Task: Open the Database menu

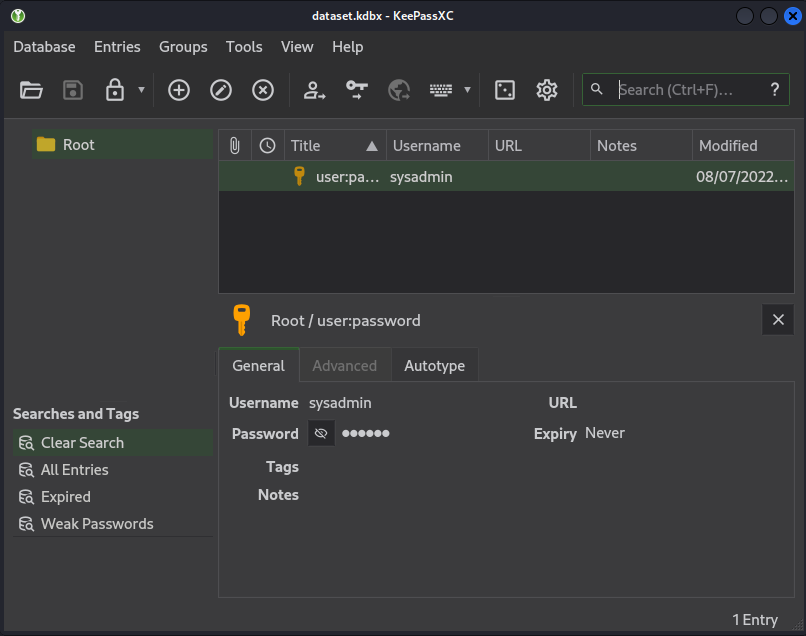Action: point(44,47)
